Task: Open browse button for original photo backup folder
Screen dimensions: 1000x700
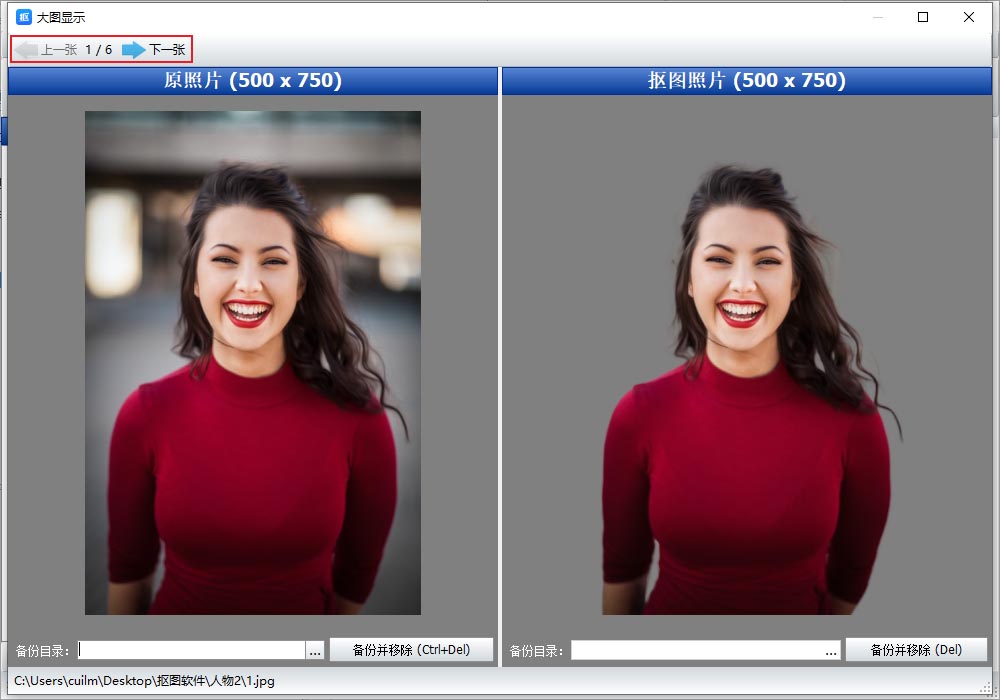Action: [315, 651]
